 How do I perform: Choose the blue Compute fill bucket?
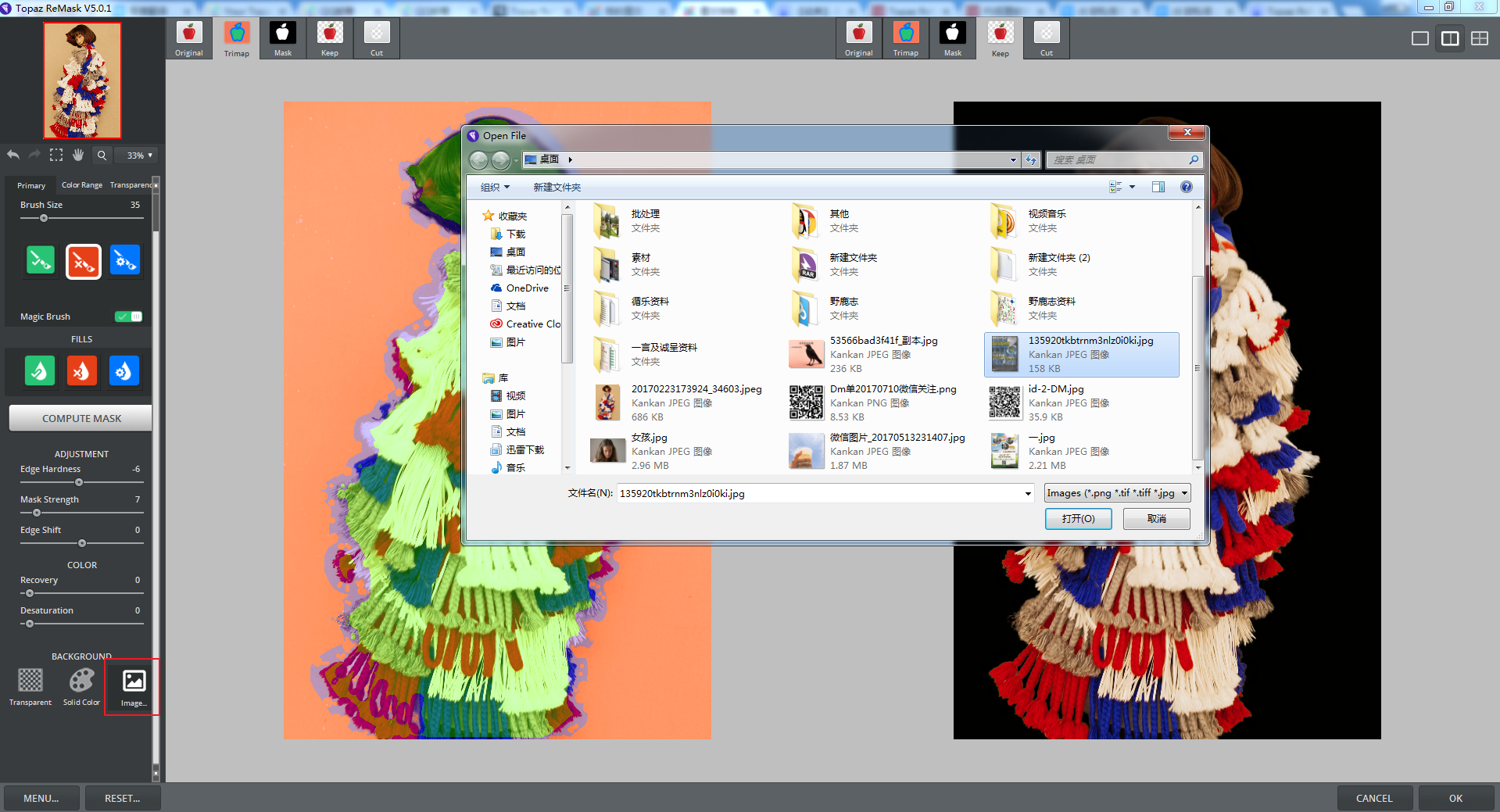click(x=124, y=370)
